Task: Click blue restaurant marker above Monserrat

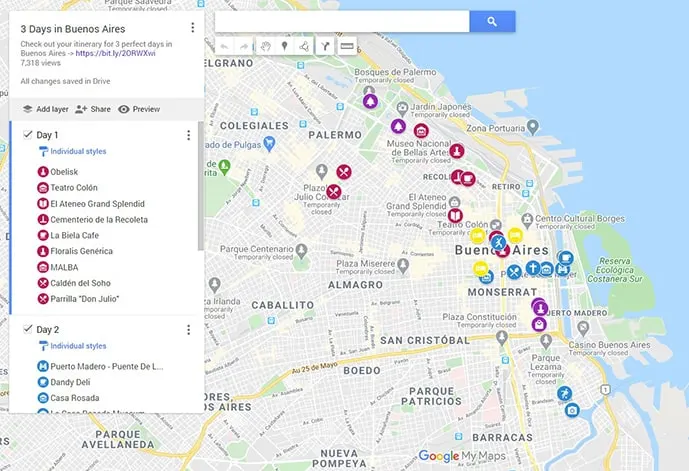Action: click(x=514, y=272)
